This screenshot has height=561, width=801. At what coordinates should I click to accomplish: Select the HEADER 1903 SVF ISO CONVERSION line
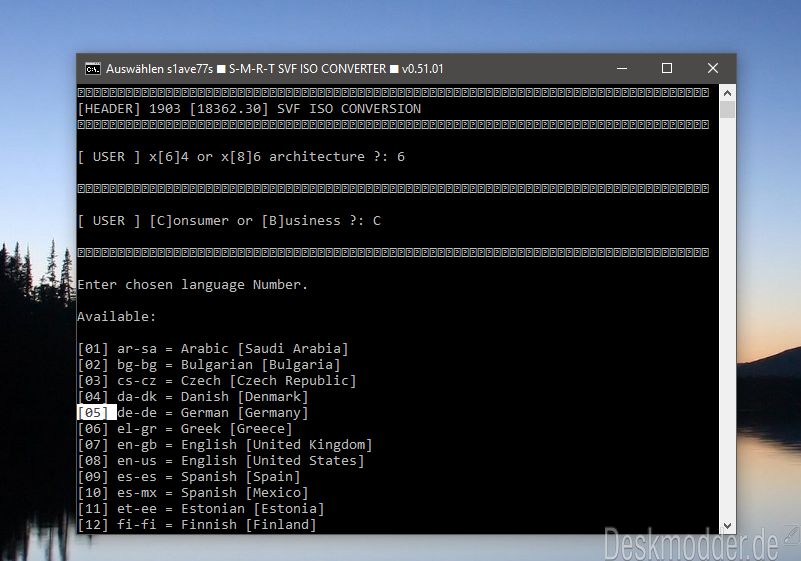[249, 109]
